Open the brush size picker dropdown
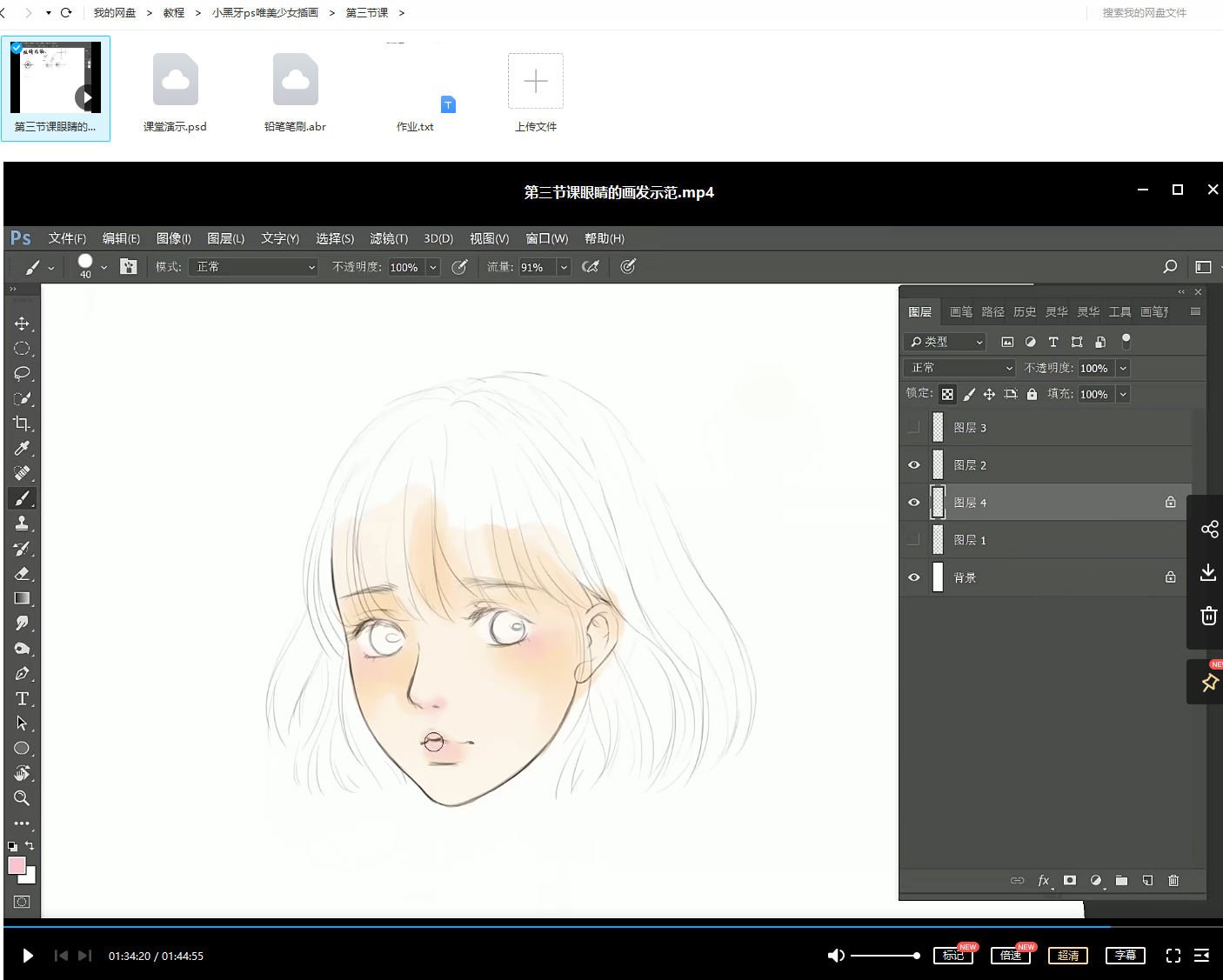The height and width of the screenshot is (980, 1223). (x=103, y=267)
